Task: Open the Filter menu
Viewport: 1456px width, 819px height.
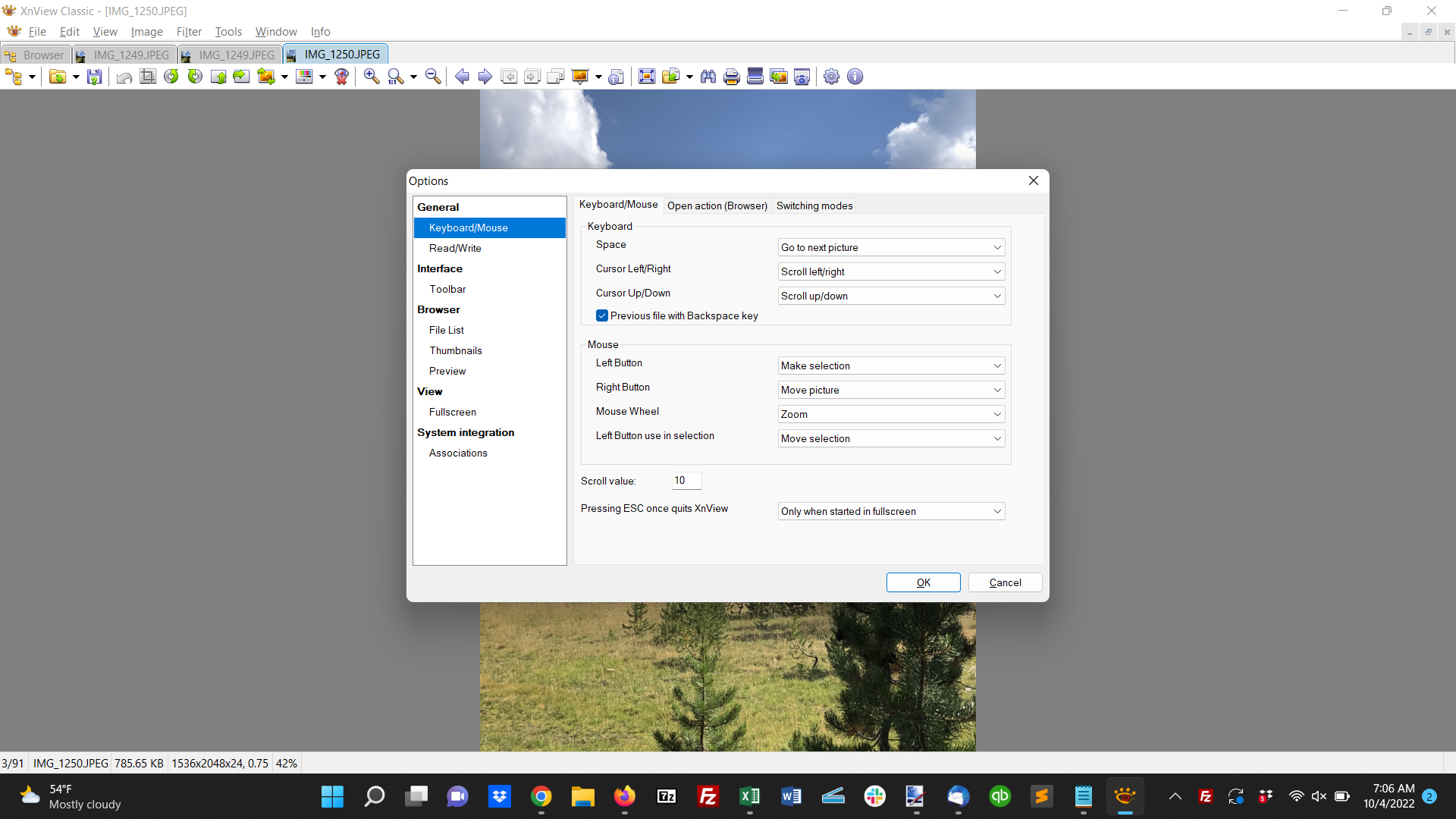Action: tap(189, 32)
